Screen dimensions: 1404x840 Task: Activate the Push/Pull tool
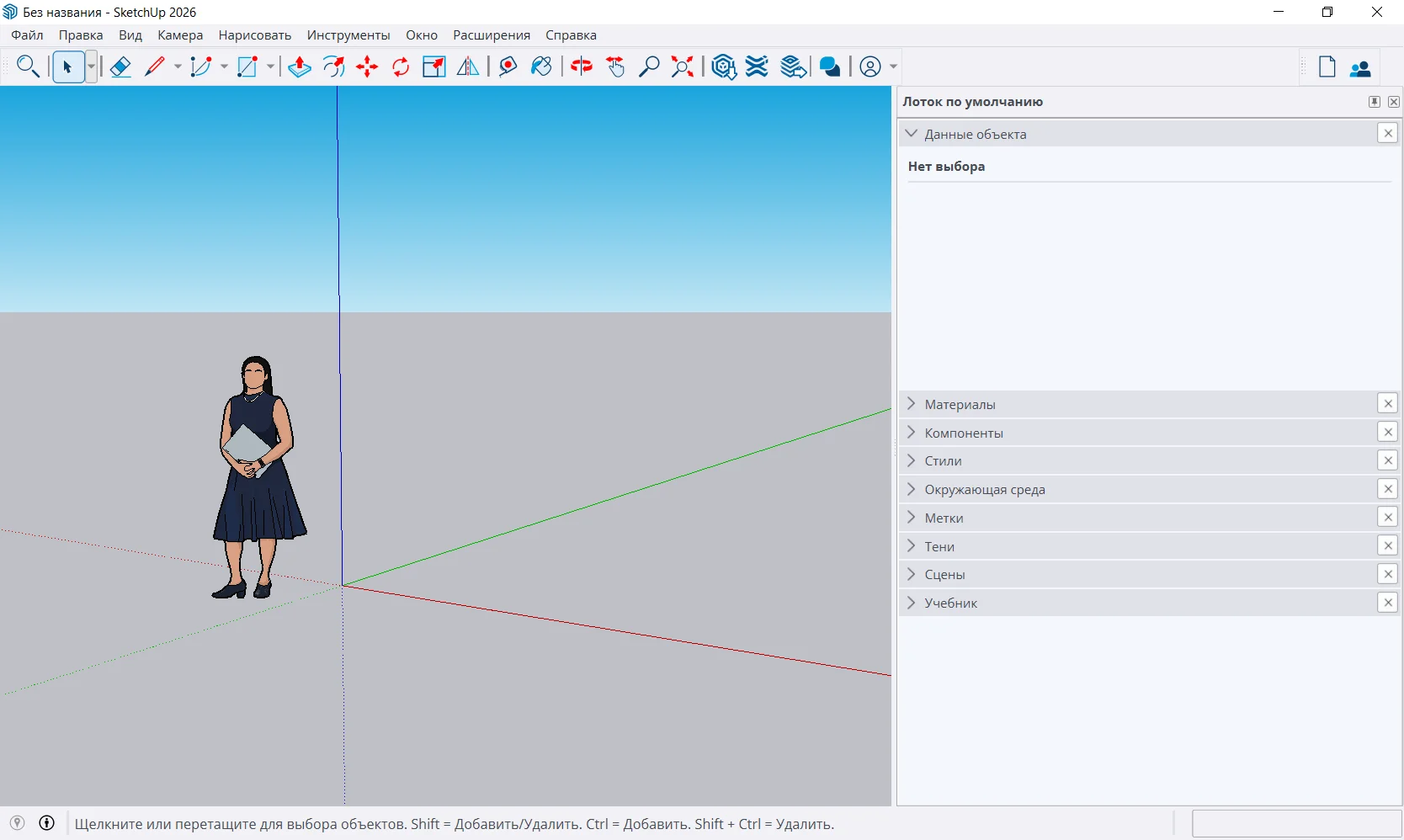pos(300,66)
